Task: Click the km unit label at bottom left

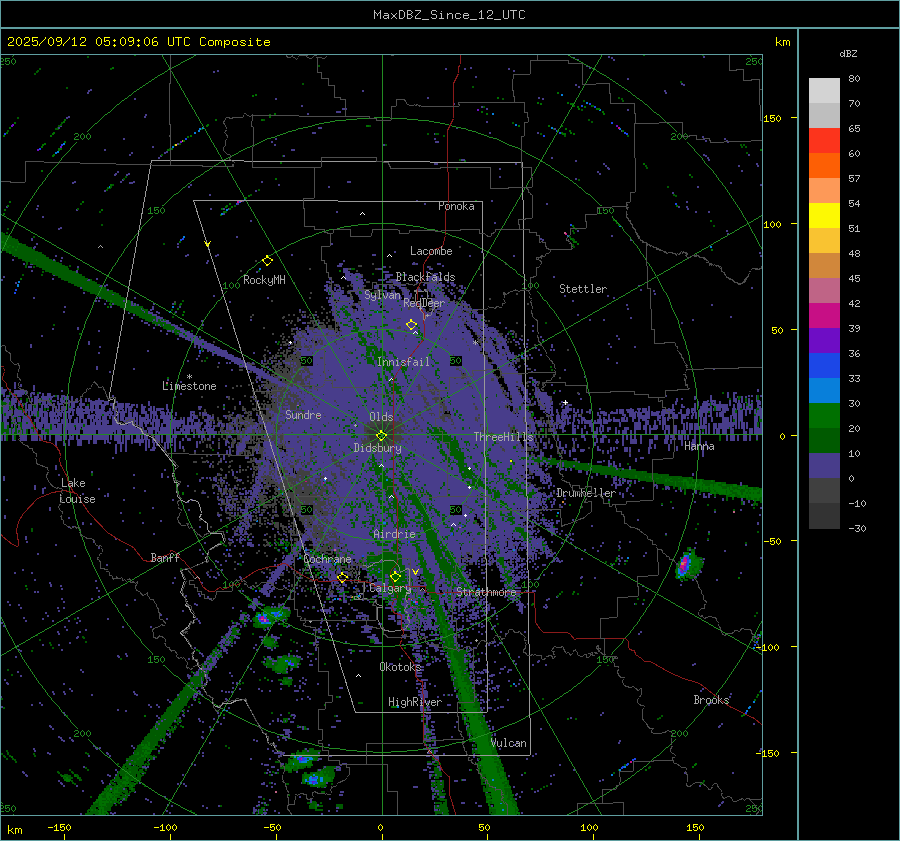Action: click(x=14, y=830)
